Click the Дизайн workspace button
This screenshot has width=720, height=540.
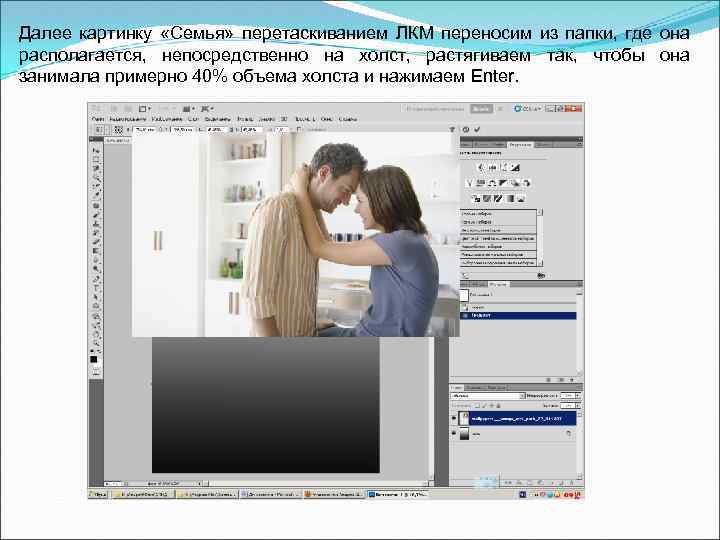point(481,109)
